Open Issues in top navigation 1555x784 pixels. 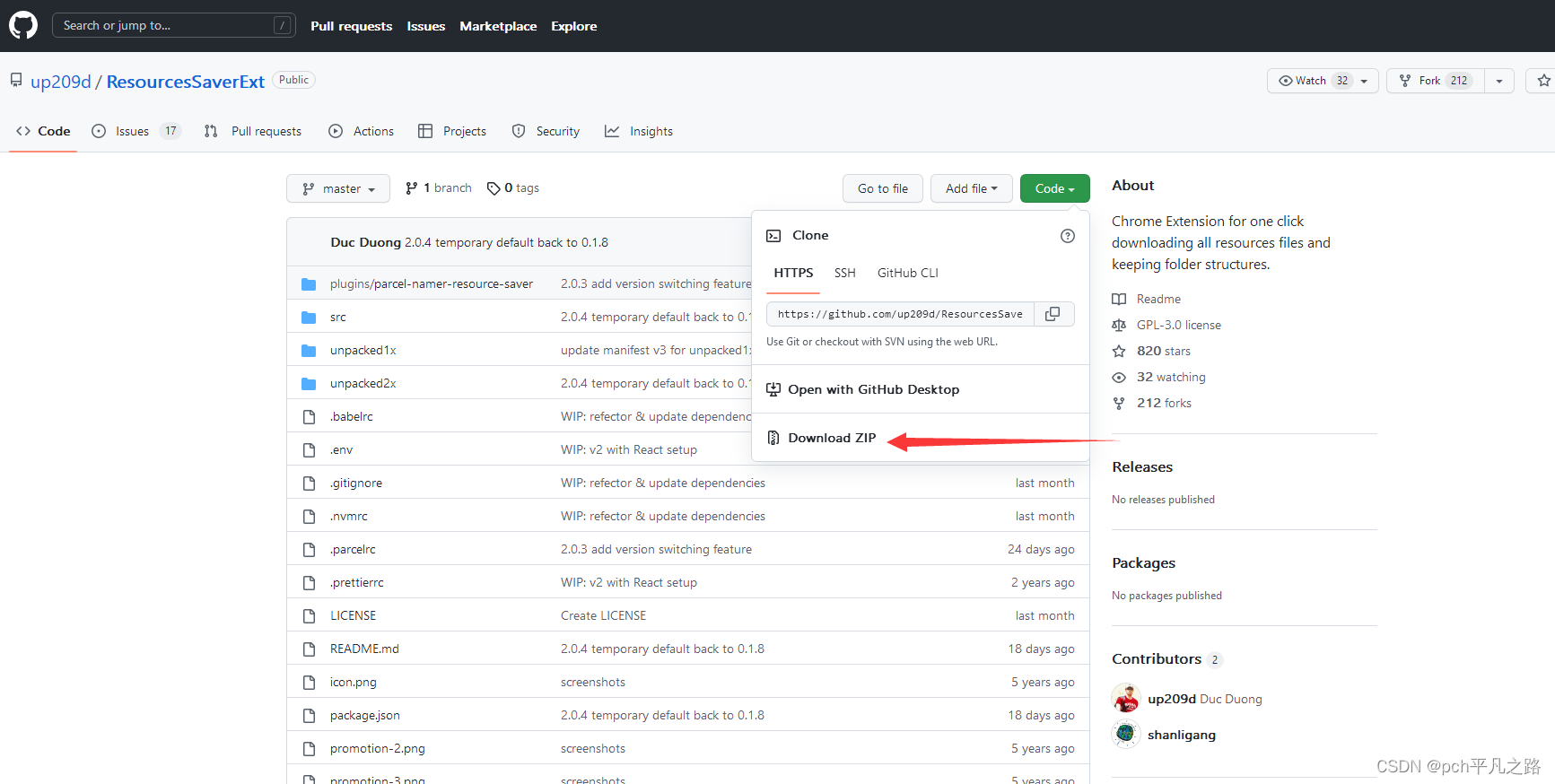[x=426, y=26]
